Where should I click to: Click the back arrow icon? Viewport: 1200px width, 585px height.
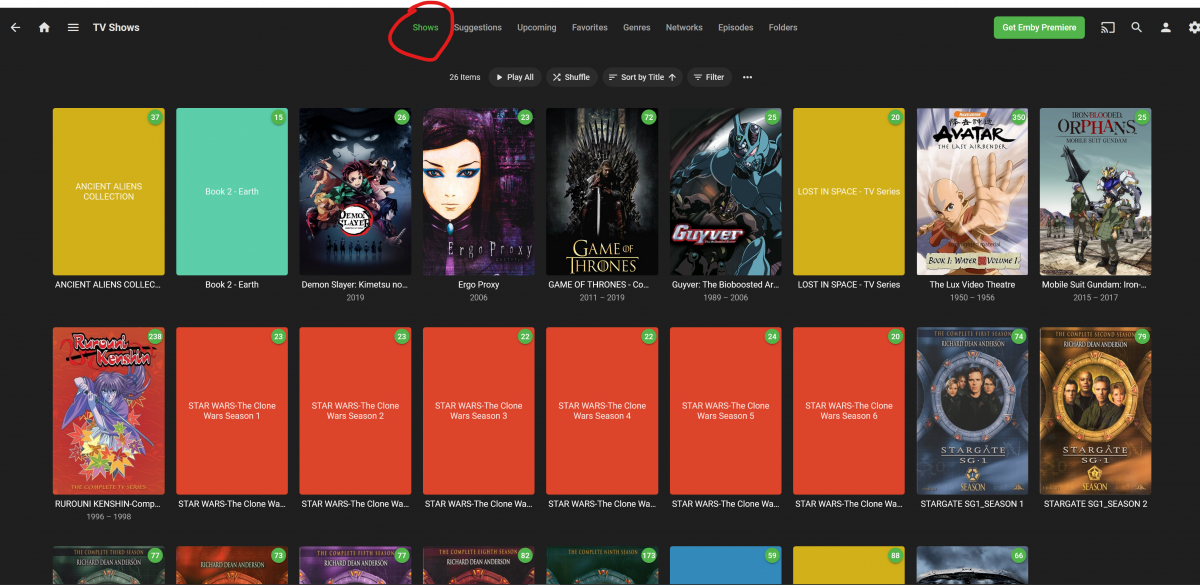15,28
